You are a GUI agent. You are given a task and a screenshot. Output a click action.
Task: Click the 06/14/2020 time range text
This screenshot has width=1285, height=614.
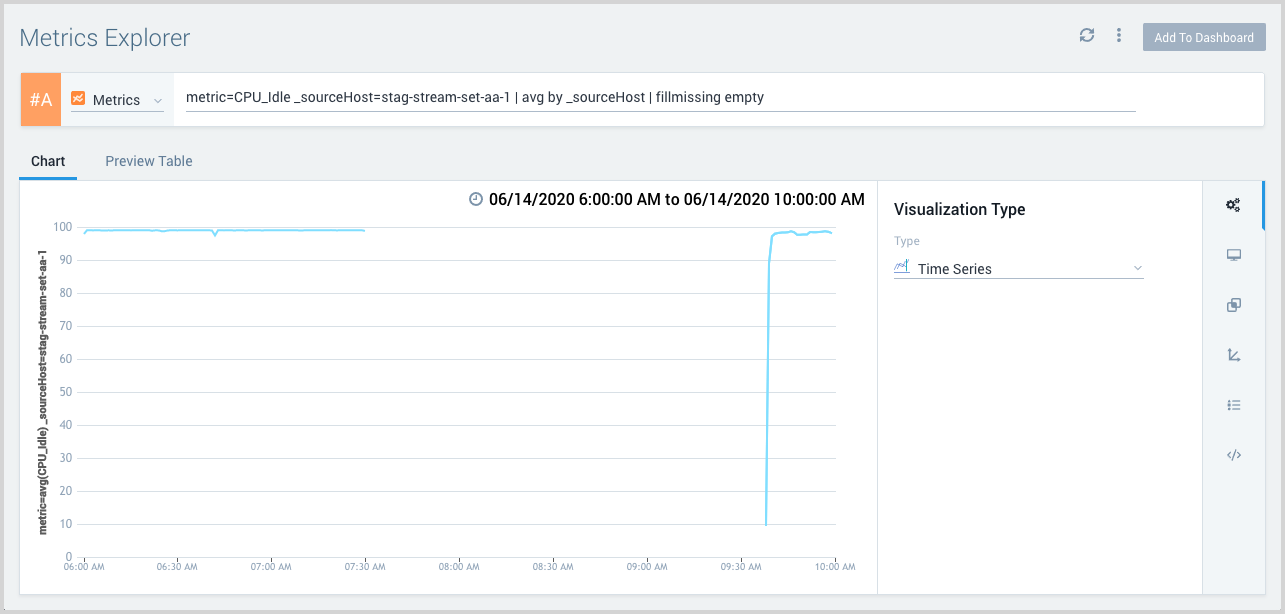(676, 199)
